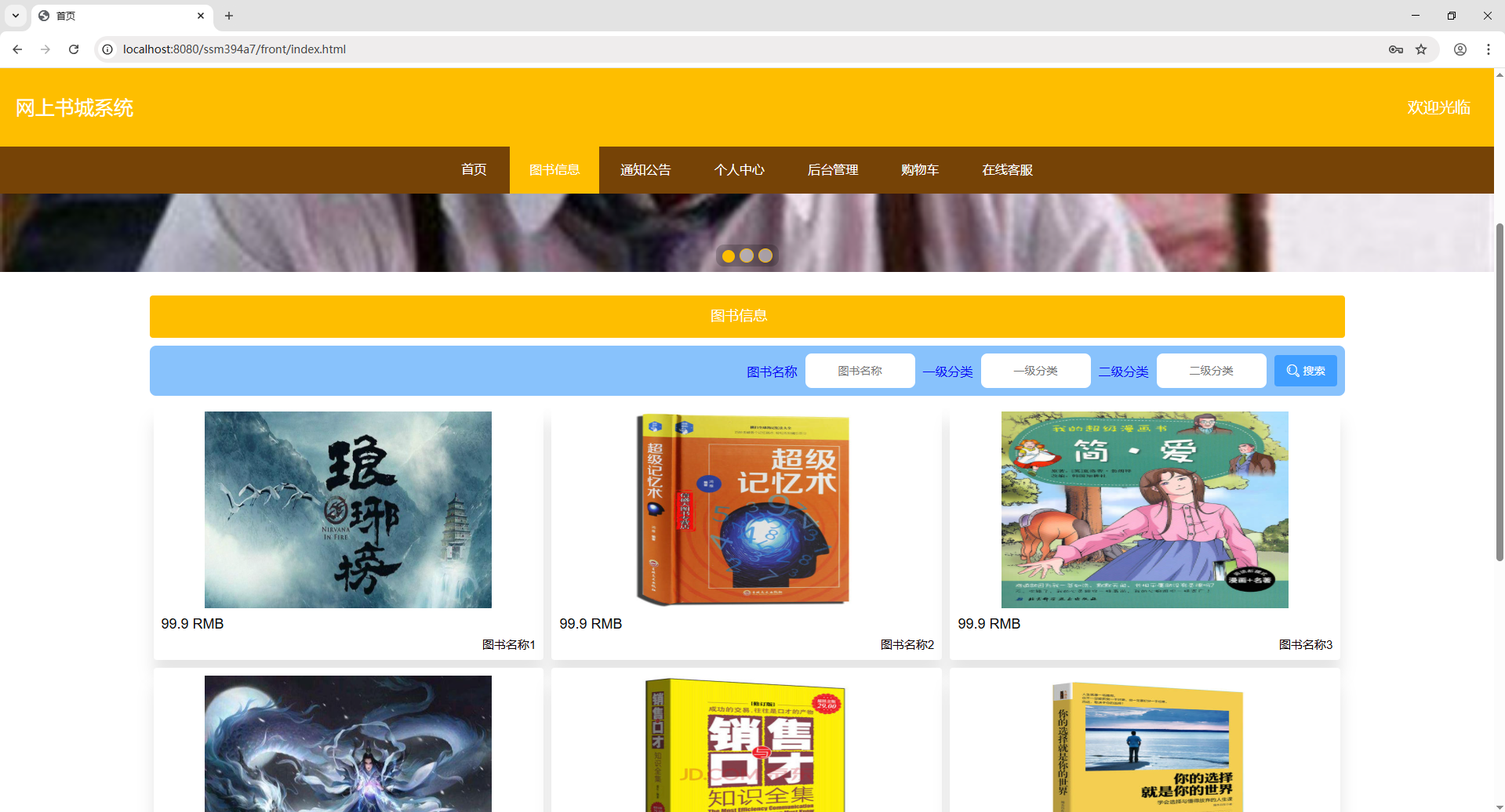This screenshot has width=1505, height=812.
Task: Open 在线客服 menu item
Action: (x=1008, y=170)
